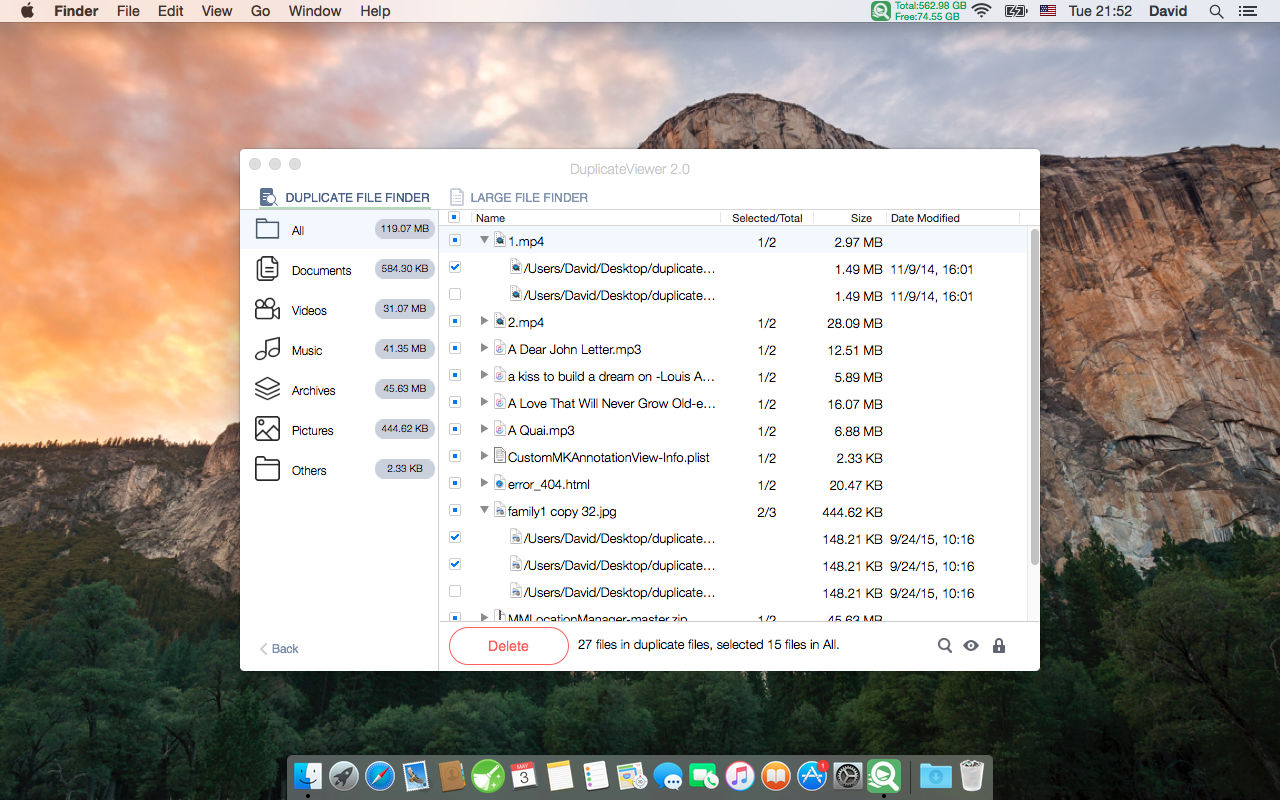1280x800 pixels.
Task: Uncheck first file path under 1.mp4
Action: tap(455, 267)
